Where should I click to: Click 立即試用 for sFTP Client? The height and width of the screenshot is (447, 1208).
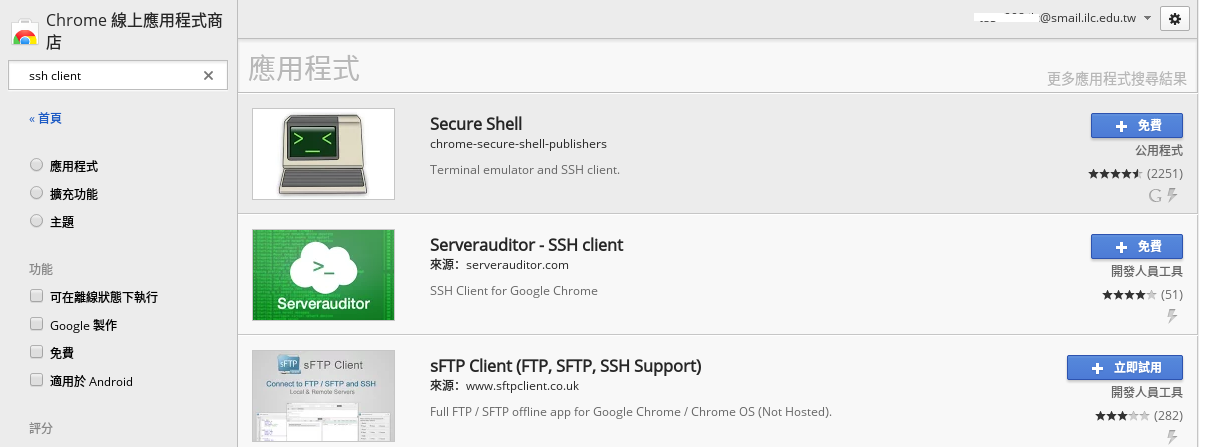(1125, 367)
